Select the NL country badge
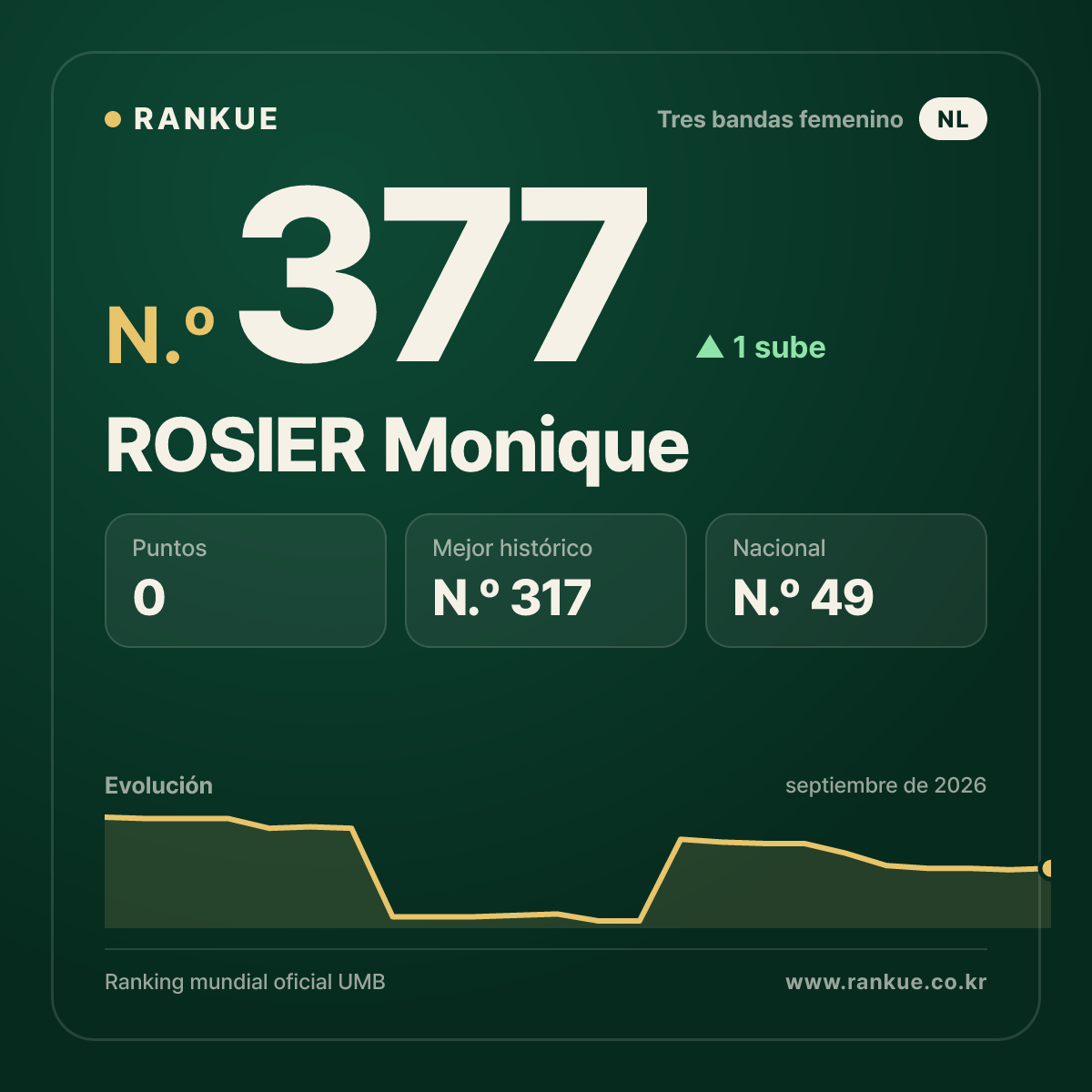1092x1092 pixels. click(x=953, y=119)
